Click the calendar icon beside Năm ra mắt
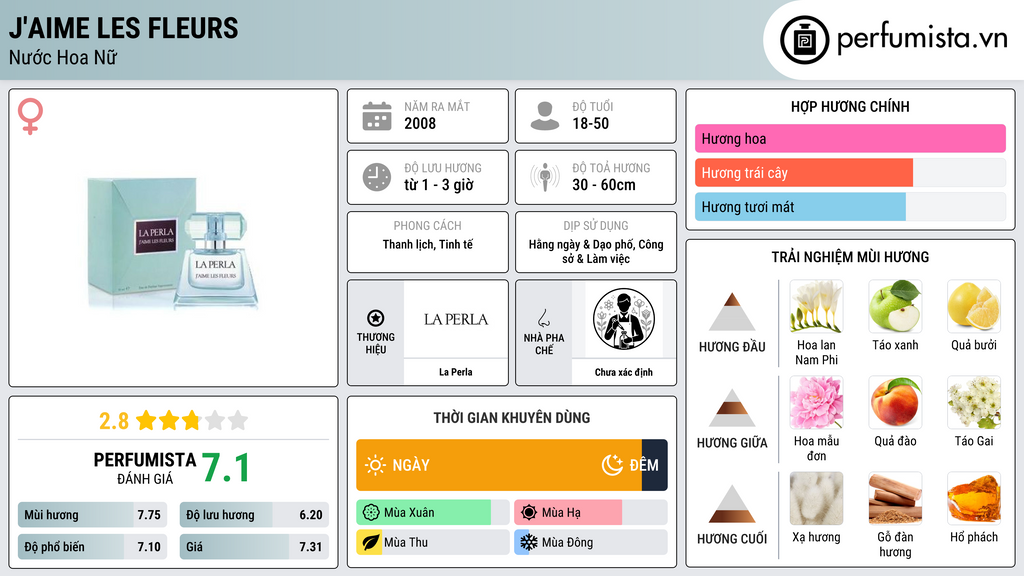The width and height of the screenshot is (1024, 576). pos(377,116)
